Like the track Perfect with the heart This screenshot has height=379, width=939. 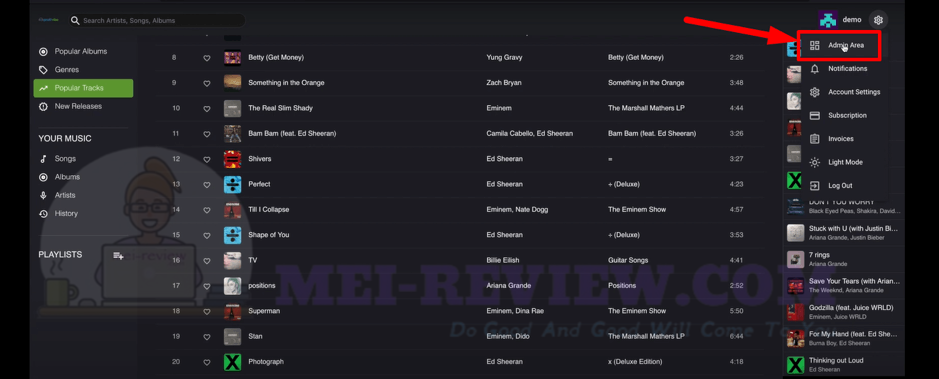click(207, 184)
